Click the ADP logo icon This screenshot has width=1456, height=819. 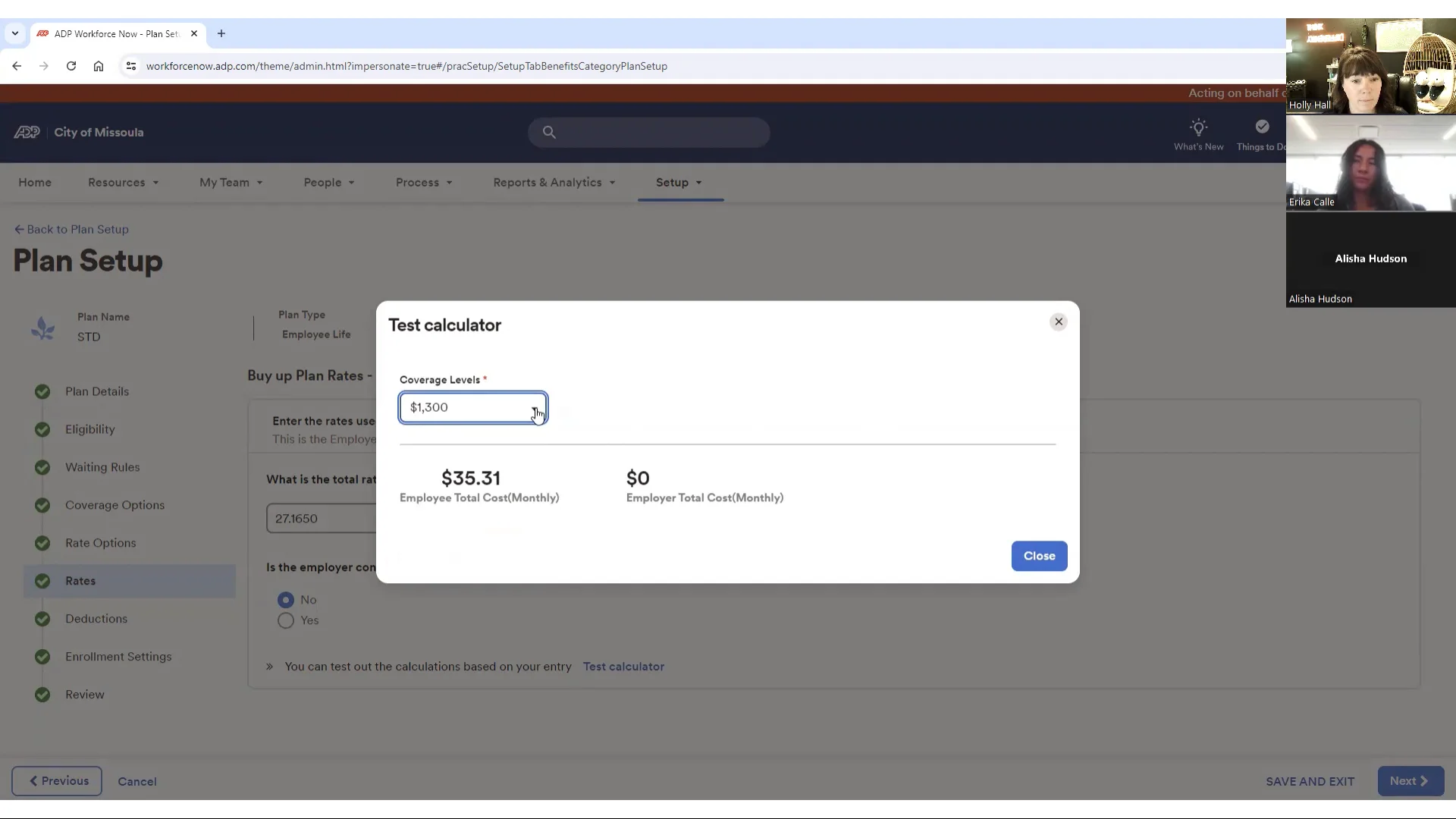coord(27,133)
